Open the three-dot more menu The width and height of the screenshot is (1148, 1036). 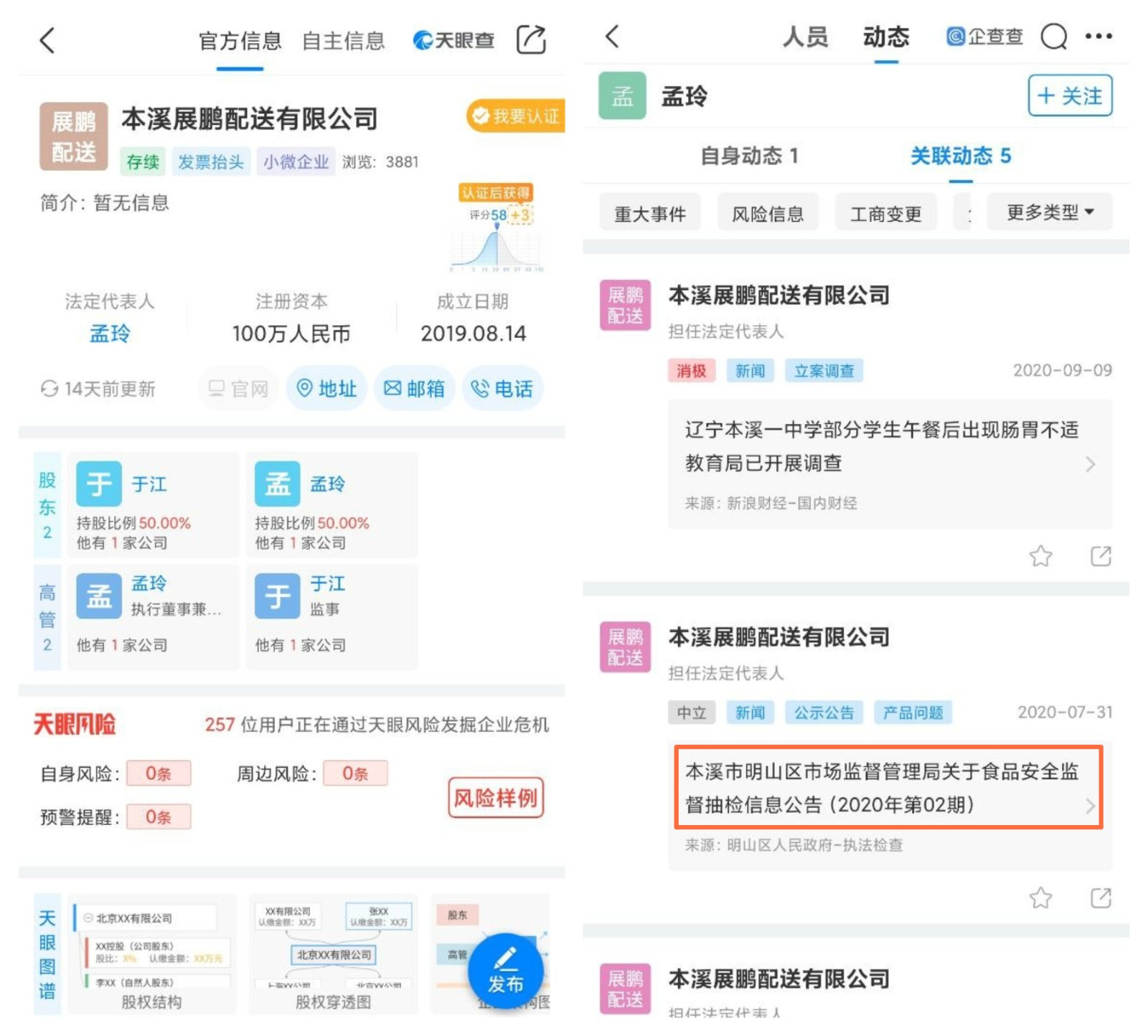[x=1100, y=37]
